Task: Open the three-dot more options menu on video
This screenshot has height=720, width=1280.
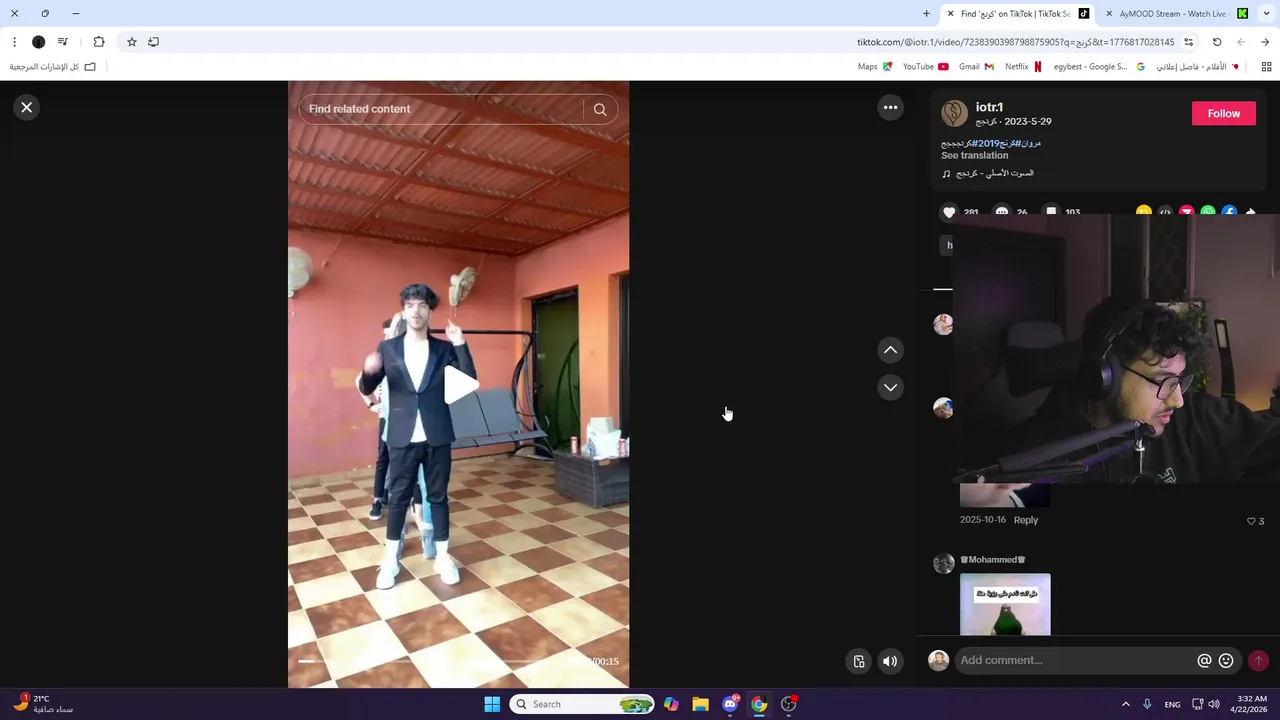Action: [x=890, y=107]
